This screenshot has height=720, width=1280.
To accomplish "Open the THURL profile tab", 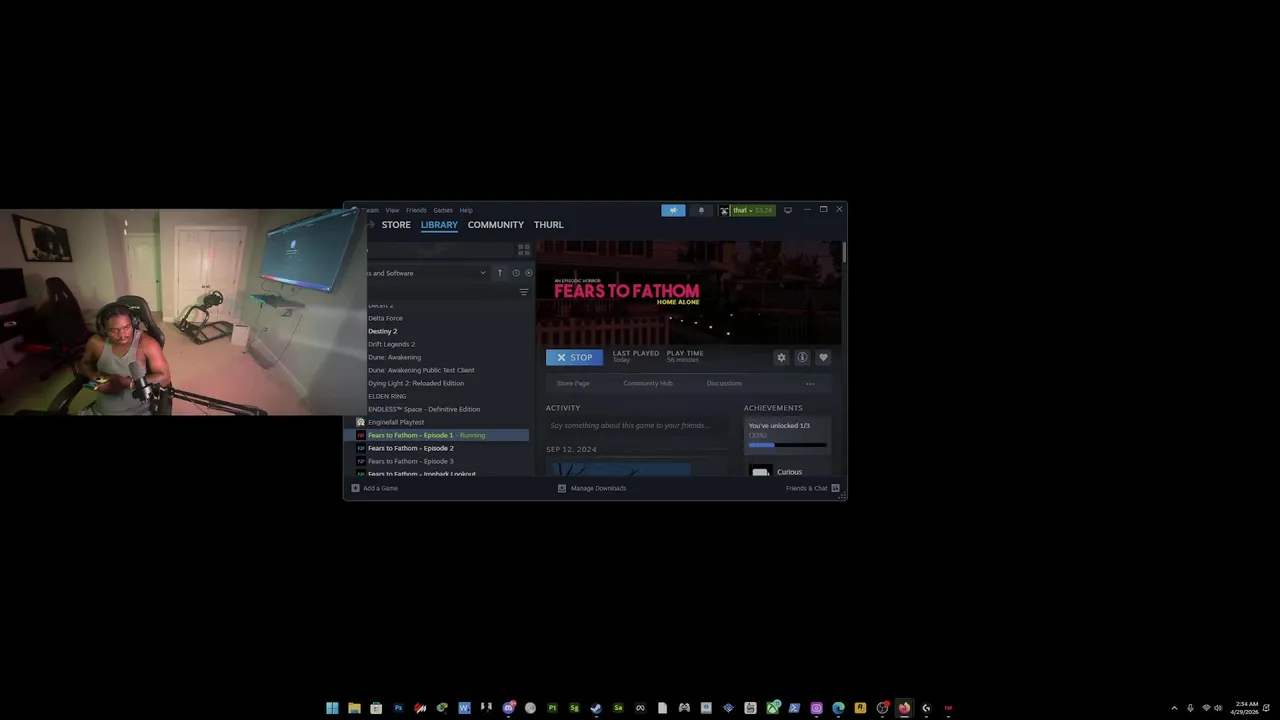I will tap(548, 225).
